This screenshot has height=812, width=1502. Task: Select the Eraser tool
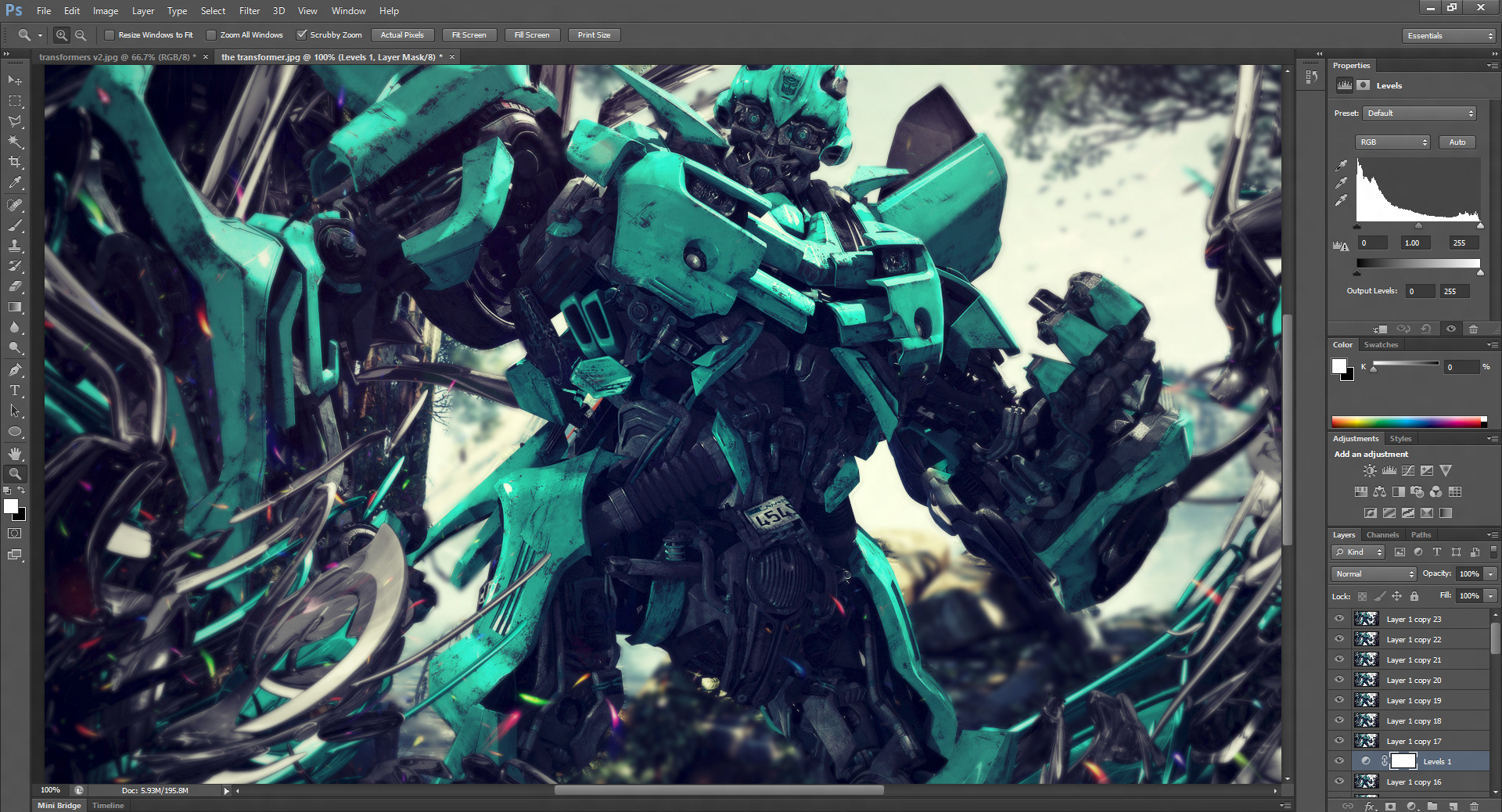tap(15, 286)
